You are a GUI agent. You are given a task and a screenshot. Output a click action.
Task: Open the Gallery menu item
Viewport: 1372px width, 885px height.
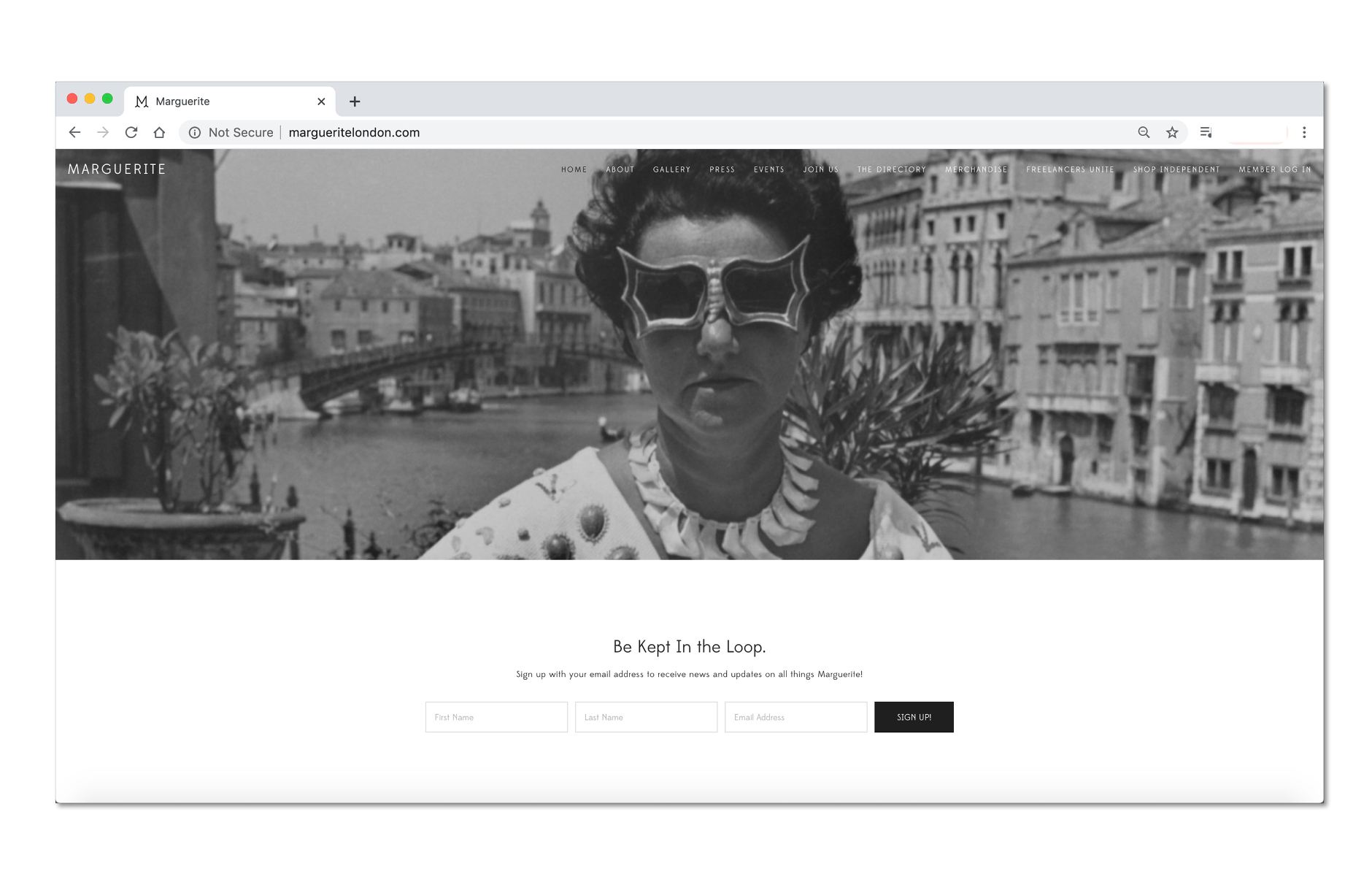tap(671, 169)
